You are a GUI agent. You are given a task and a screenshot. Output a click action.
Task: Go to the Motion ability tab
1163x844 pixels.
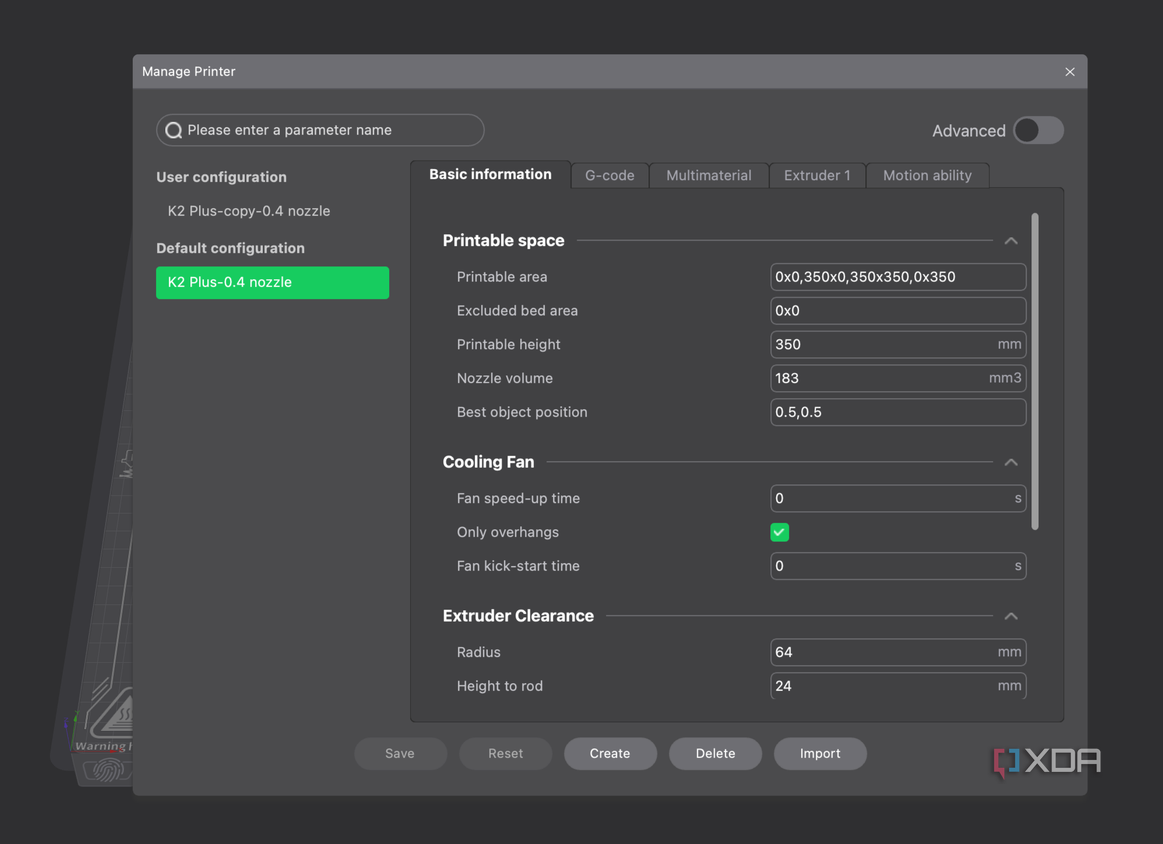927,176
